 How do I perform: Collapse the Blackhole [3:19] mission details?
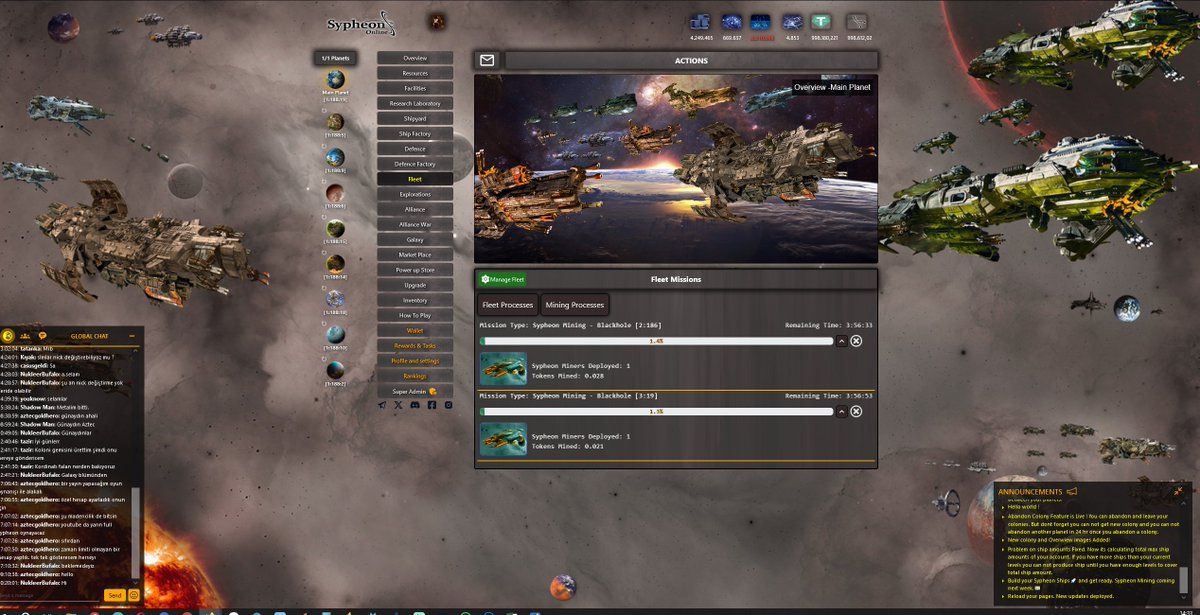pyautogui.click(x=841, y=411)
